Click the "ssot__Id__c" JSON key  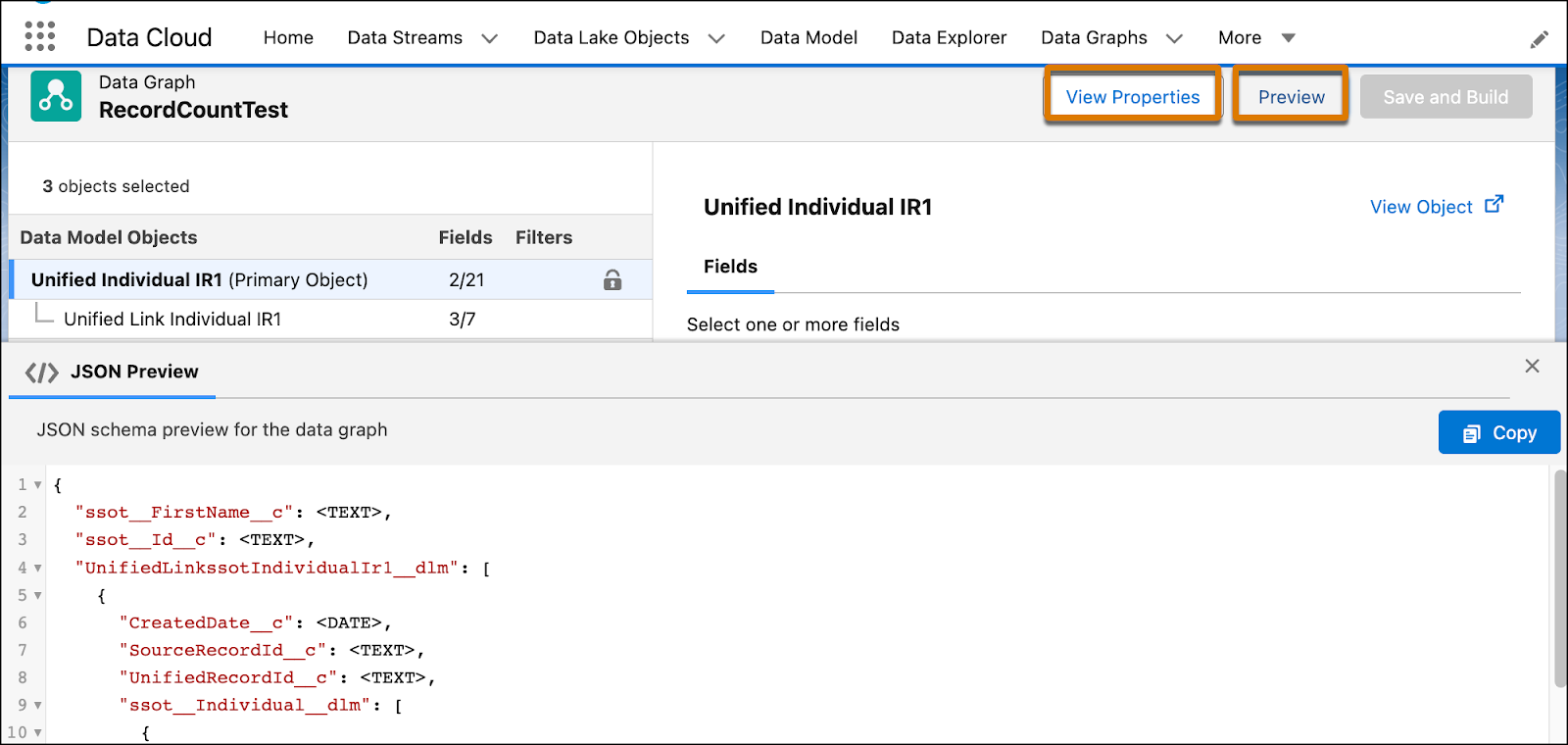click(x=146, y=540)
